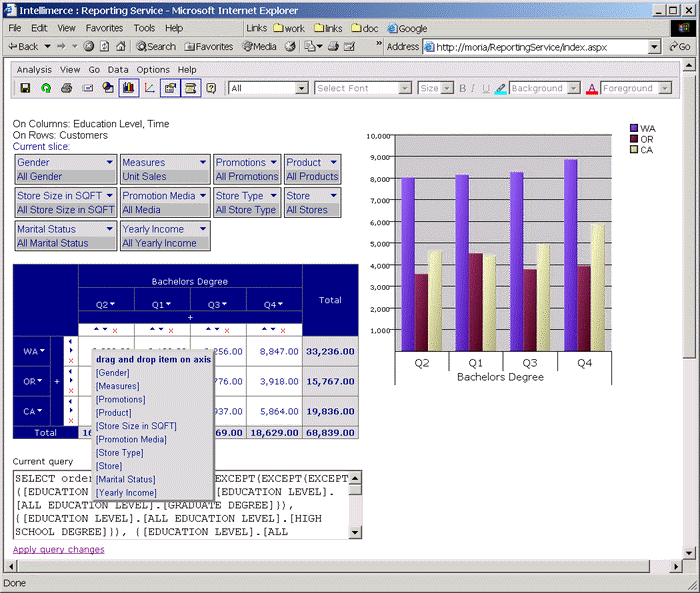Choose [Promotions] in the axis popup
Viewport: 700px width, 593px height.
point(121,399)
